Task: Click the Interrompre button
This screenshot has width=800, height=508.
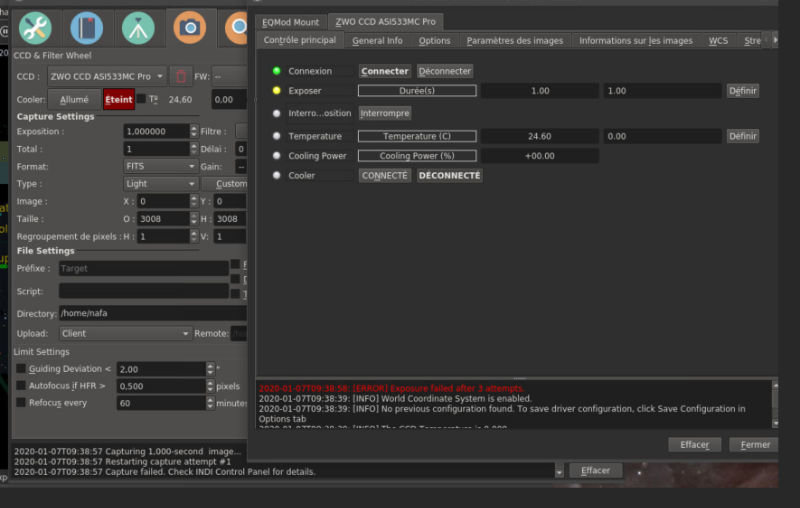Action: [385, 113]
